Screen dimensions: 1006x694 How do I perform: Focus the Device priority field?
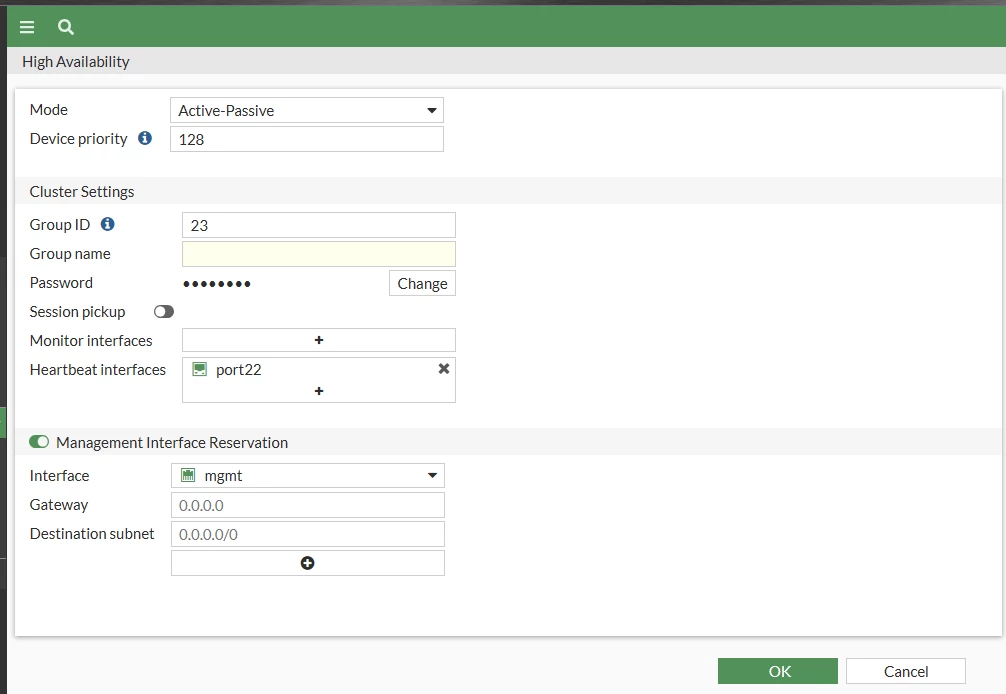pos(307,139)
